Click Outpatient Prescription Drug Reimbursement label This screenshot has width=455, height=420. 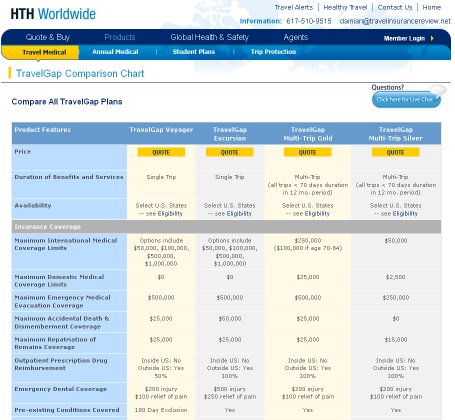click(x=61, y=364)
